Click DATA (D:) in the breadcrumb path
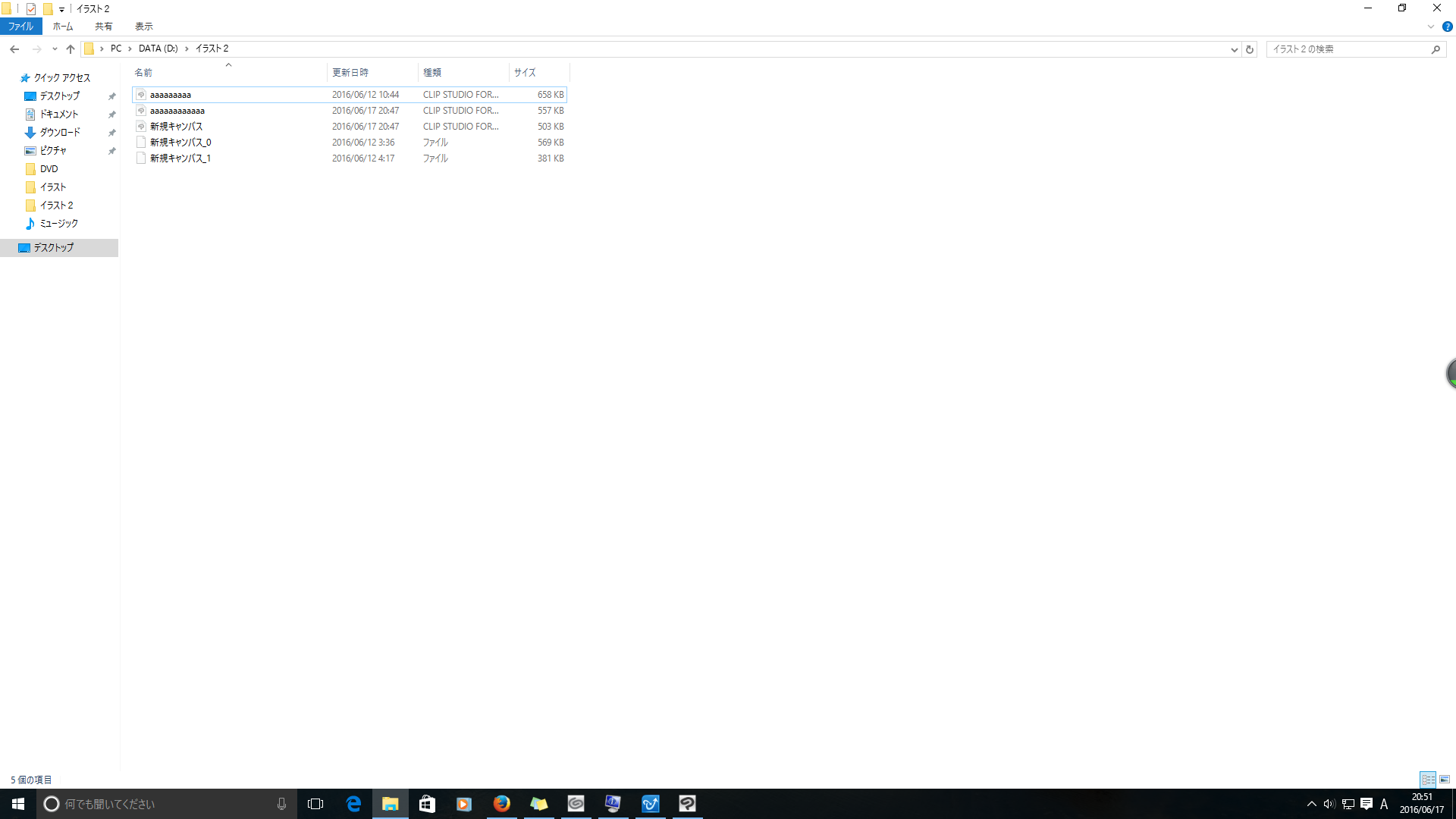This screenshot has height=819, width=1456. coord(158,49)
